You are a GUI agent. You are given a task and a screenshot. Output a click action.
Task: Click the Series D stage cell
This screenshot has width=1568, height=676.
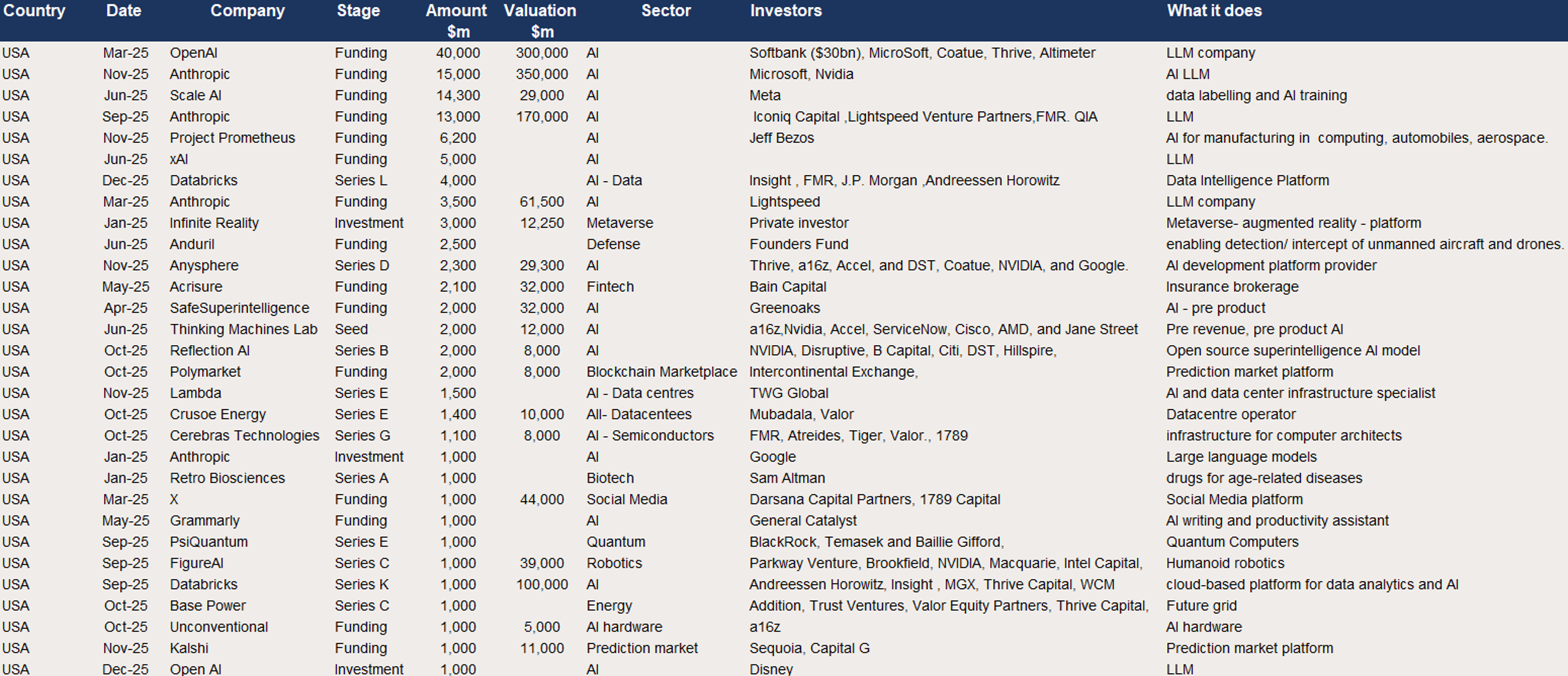click(362, 266)
